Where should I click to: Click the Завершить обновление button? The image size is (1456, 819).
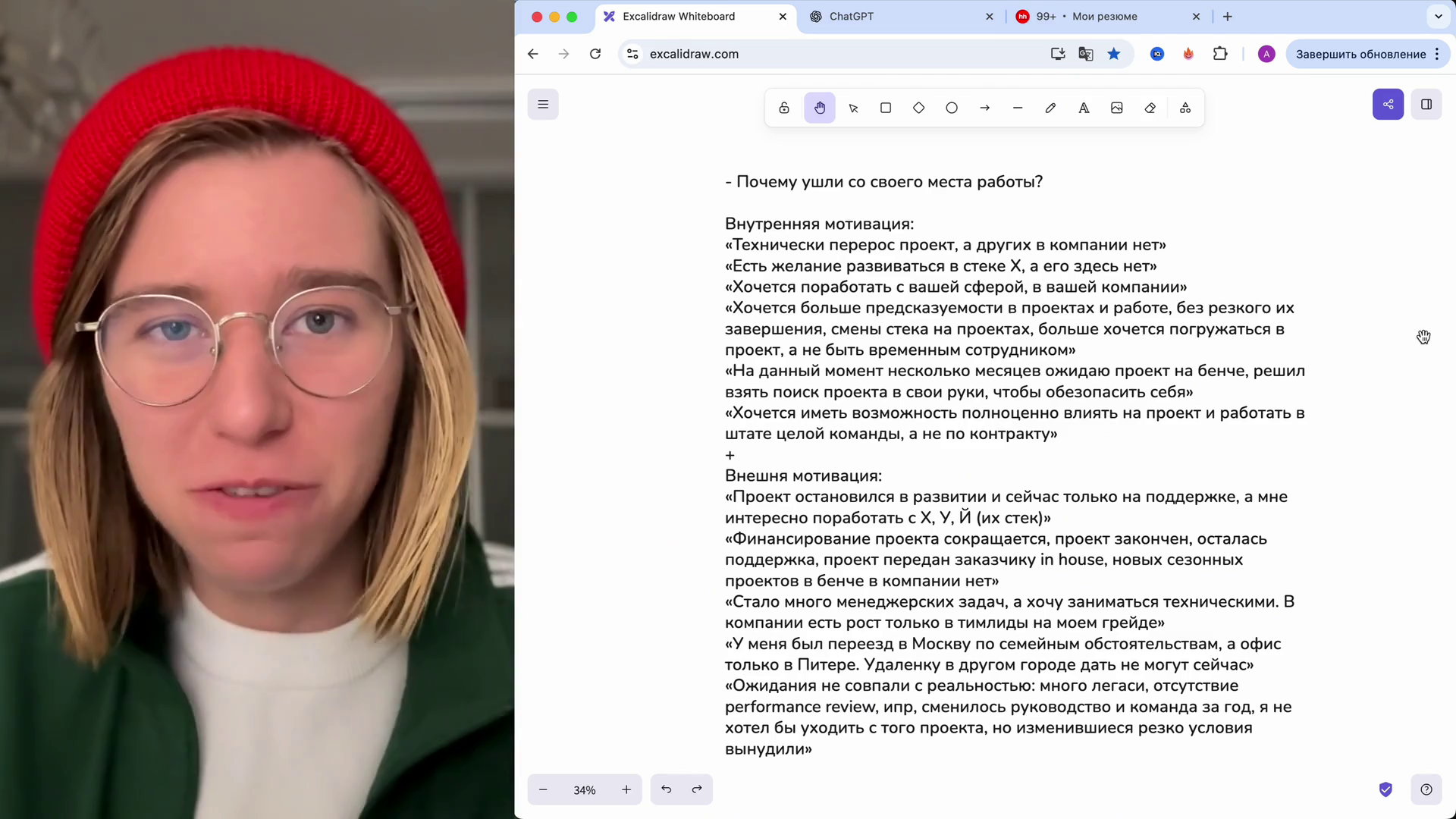[x=1361, y=54]
